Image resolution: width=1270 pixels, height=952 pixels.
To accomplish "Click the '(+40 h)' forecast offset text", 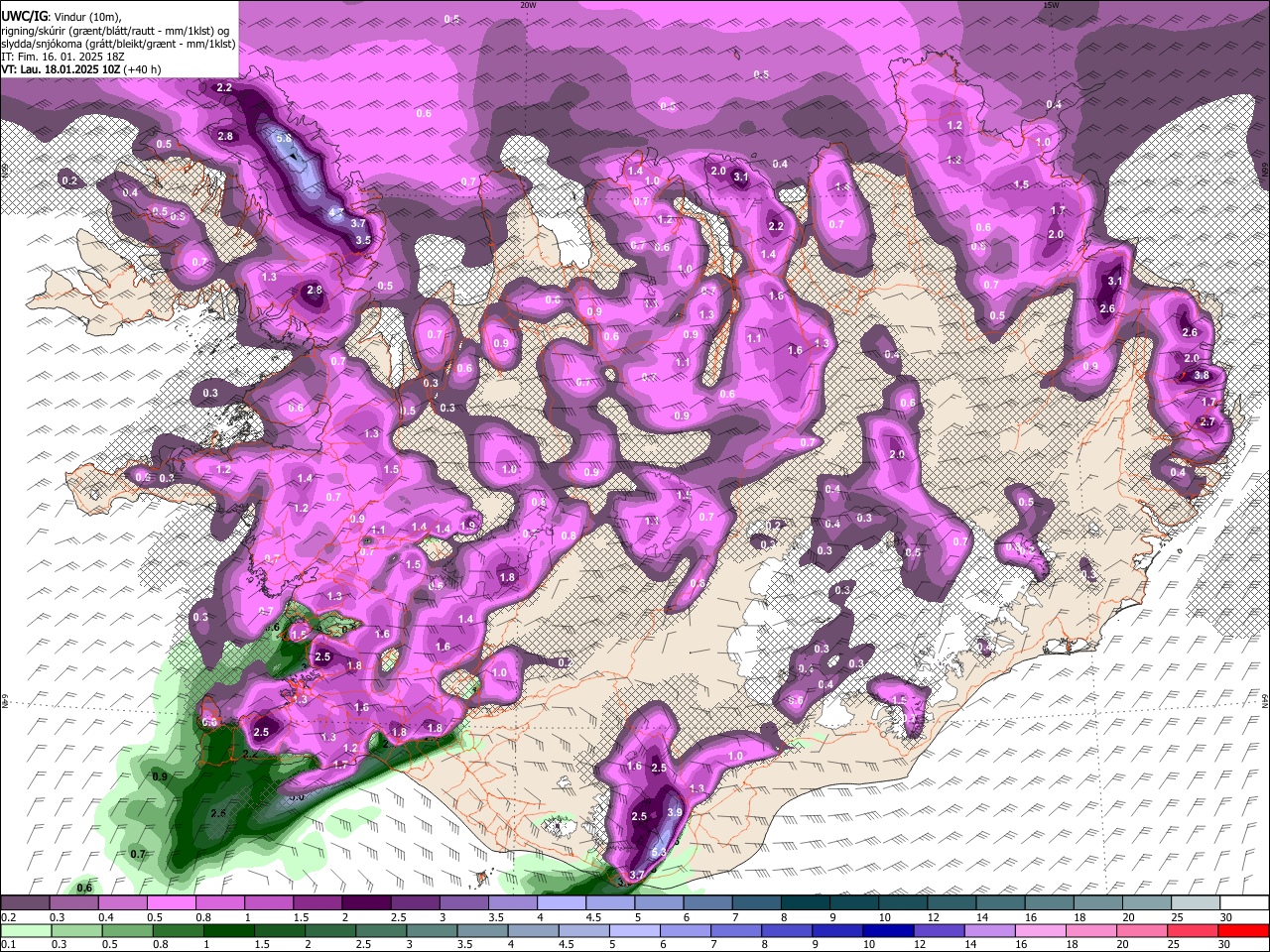I will coord(142,69).
